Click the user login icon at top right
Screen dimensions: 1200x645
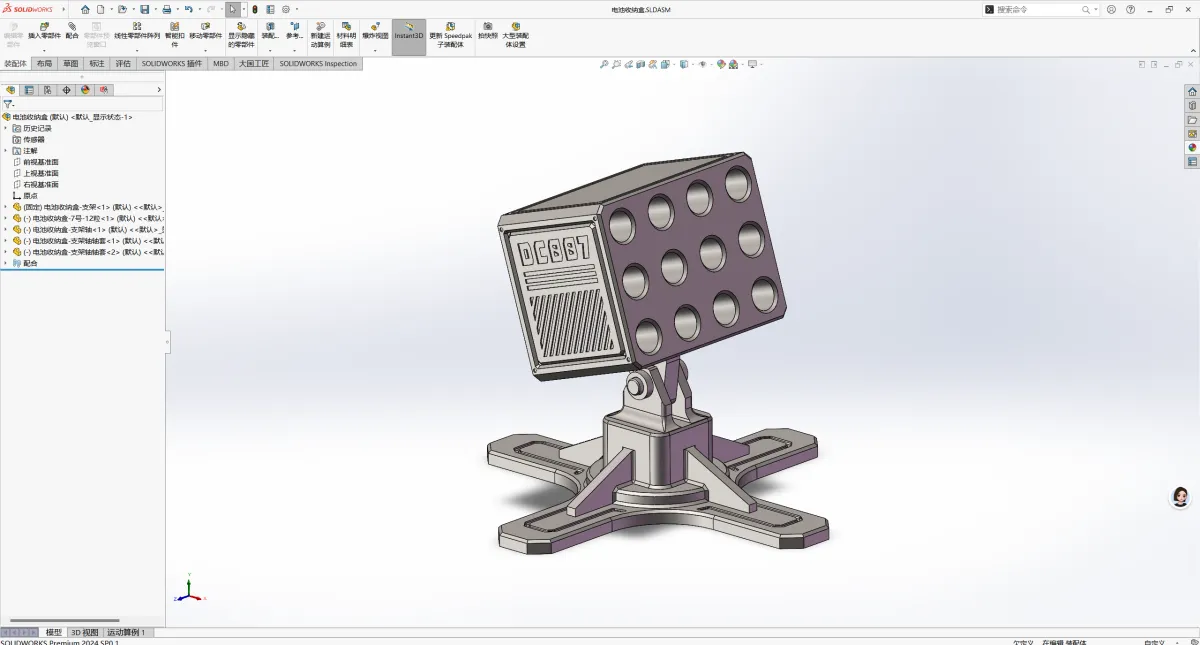pos(1110,9)
